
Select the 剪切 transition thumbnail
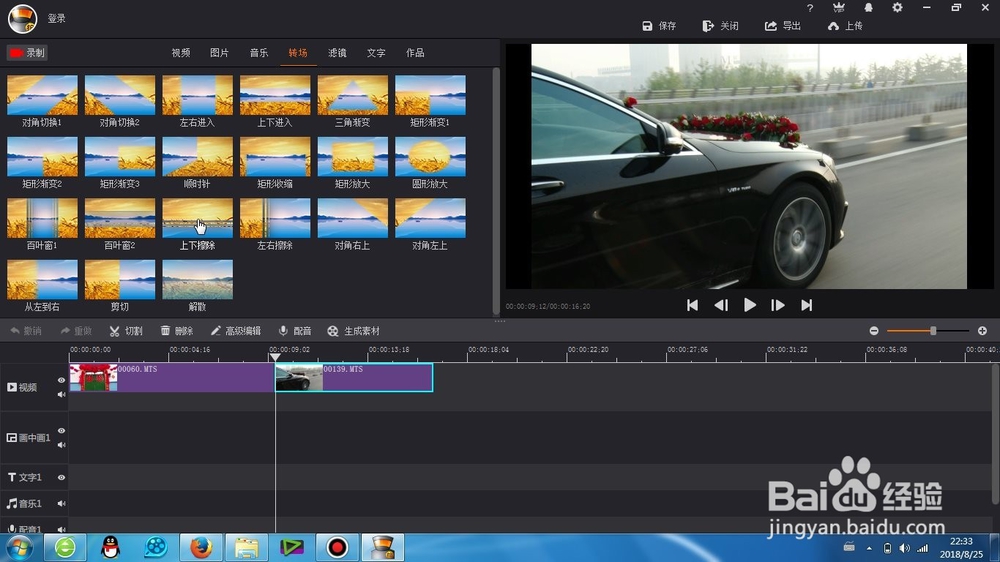[x=120, y=279]
